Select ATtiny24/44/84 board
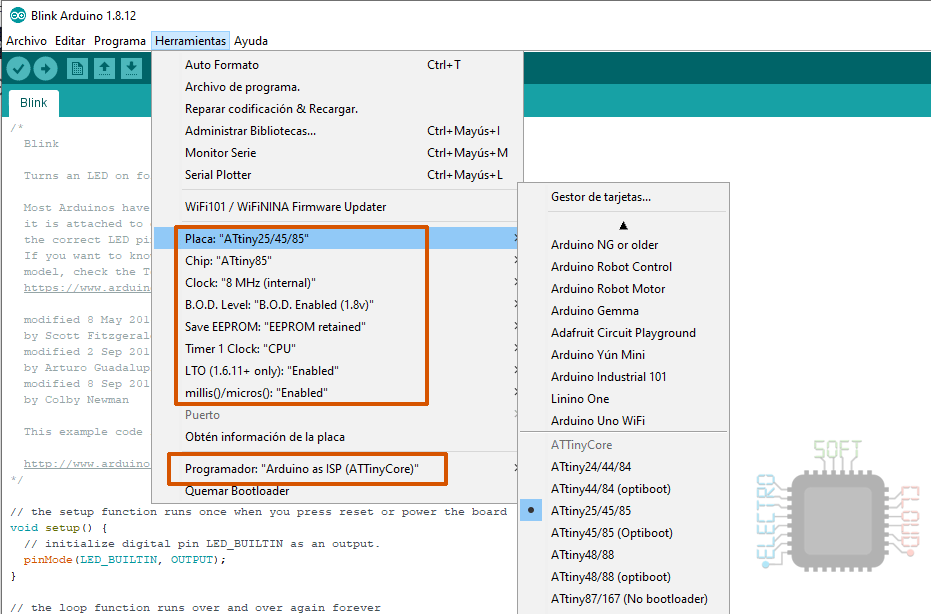 [x=624, y=467]
